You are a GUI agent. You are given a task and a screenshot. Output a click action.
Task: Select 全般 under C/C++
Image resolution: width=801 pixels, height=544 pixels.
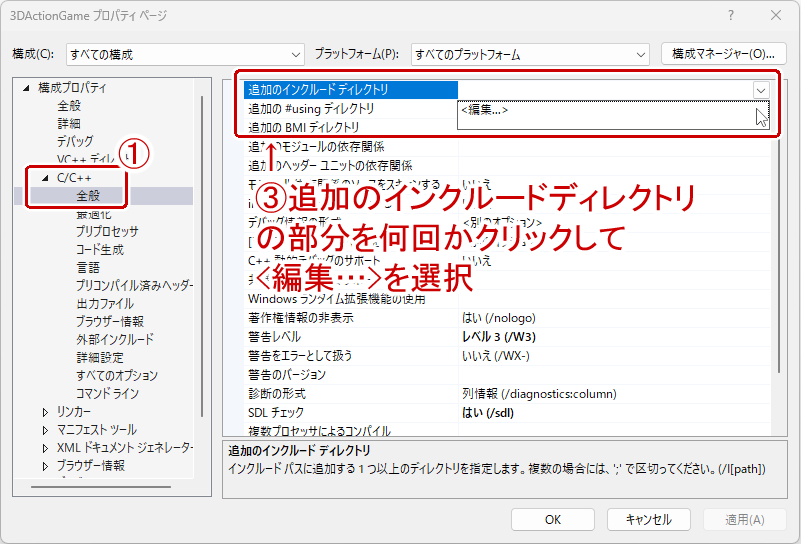[x=88, y=196]
